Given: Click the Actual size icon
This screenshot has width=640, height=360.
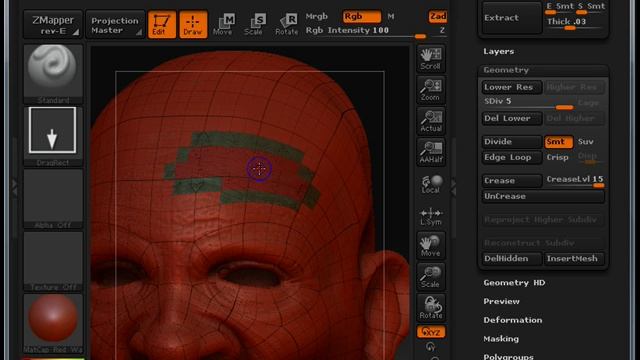Looking at the screenshot, I should [x=431, y=121].
